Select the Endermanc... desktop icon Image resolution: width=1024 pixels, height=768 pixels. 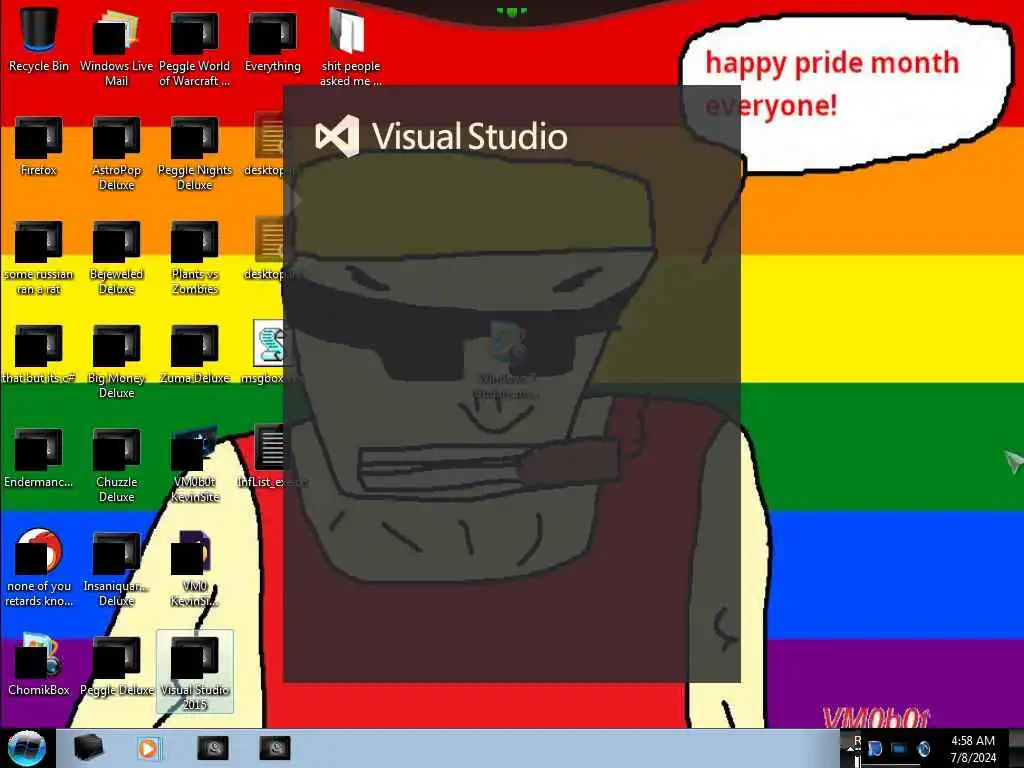[x=39, y=458]
